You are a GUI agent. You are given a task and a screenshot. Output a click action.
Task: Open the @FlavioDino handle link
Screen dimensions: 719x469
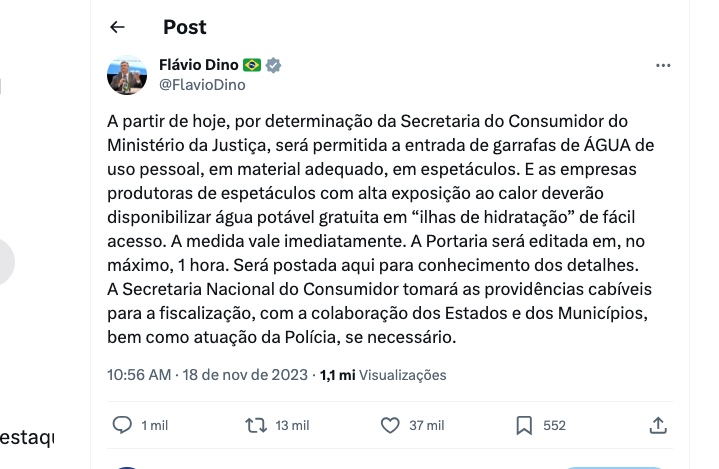coord(202,85)
